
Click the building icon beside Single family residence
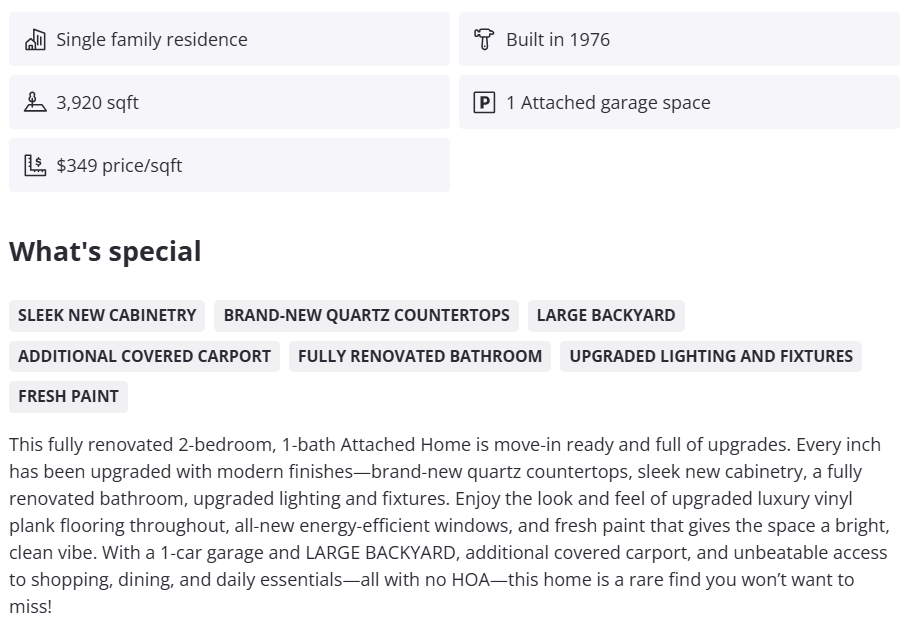(x=35, y=40)
